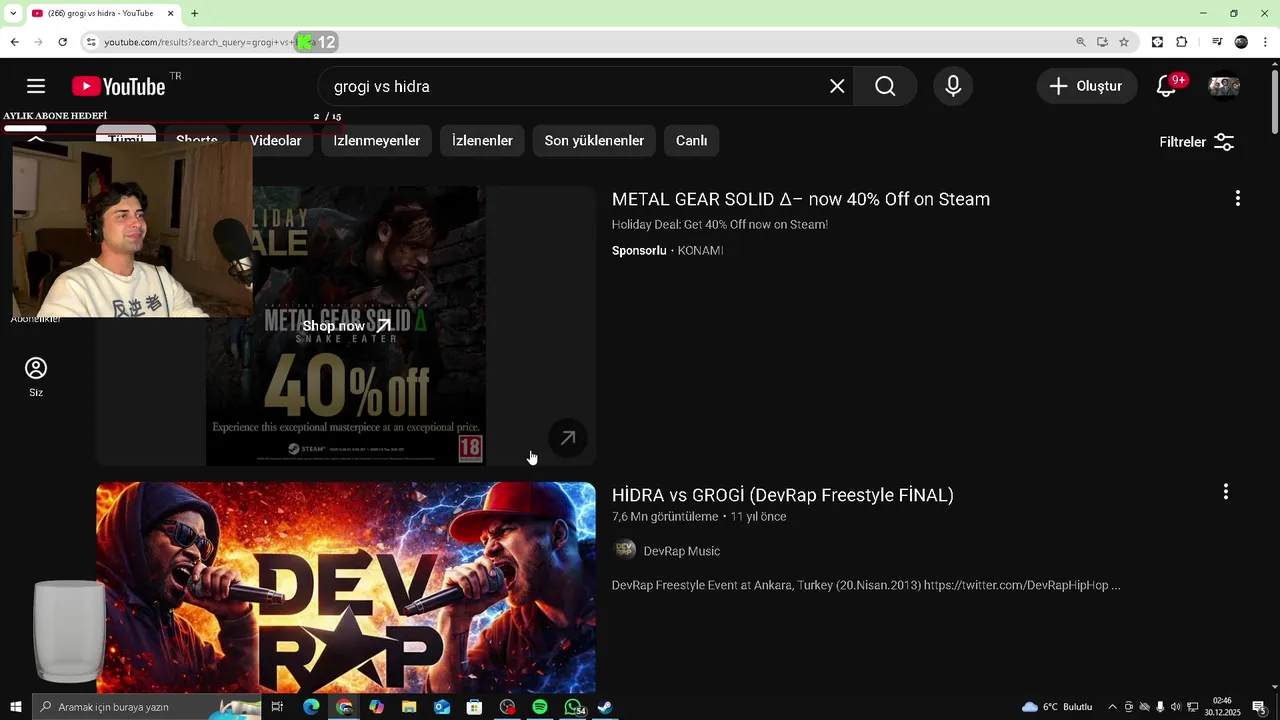Select the Canlı filter chip
Screen dimensions: 1280x720
691,141
